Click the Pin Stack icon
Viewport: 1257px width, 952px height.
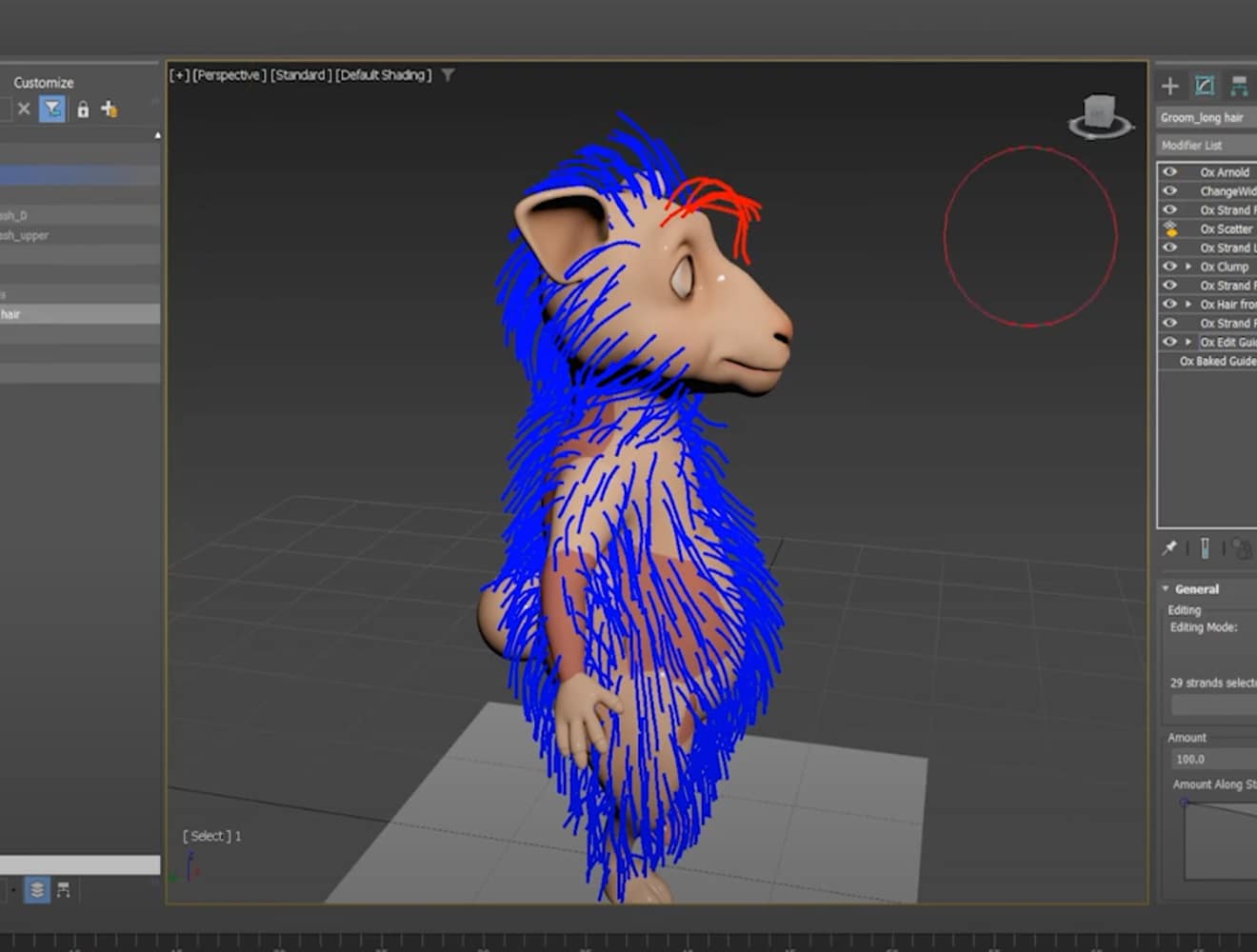1169,547
